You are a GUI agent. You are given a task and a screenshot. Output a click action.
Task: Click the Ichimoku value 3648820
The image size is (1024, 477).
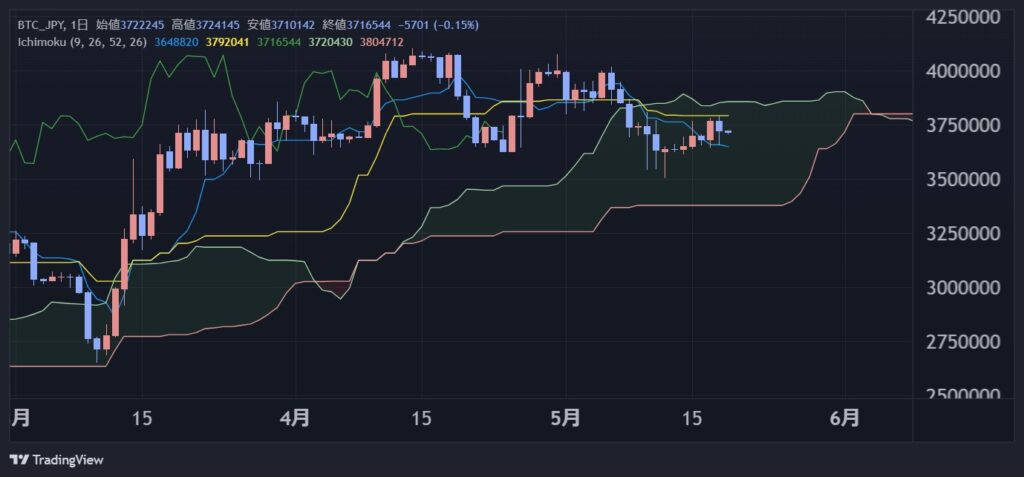[176, 42]
